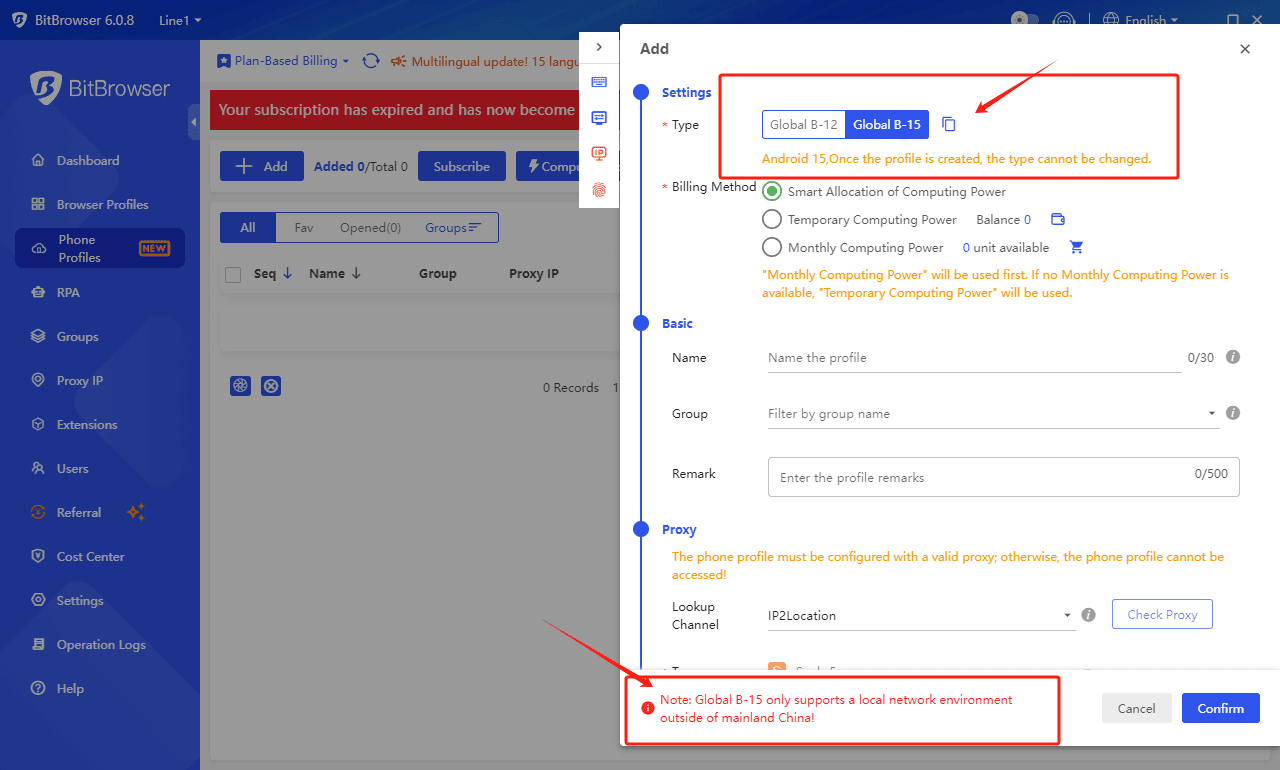Screen dimensions: 1280x770
Task: Sort by Name column arrow
Action: 356,273
